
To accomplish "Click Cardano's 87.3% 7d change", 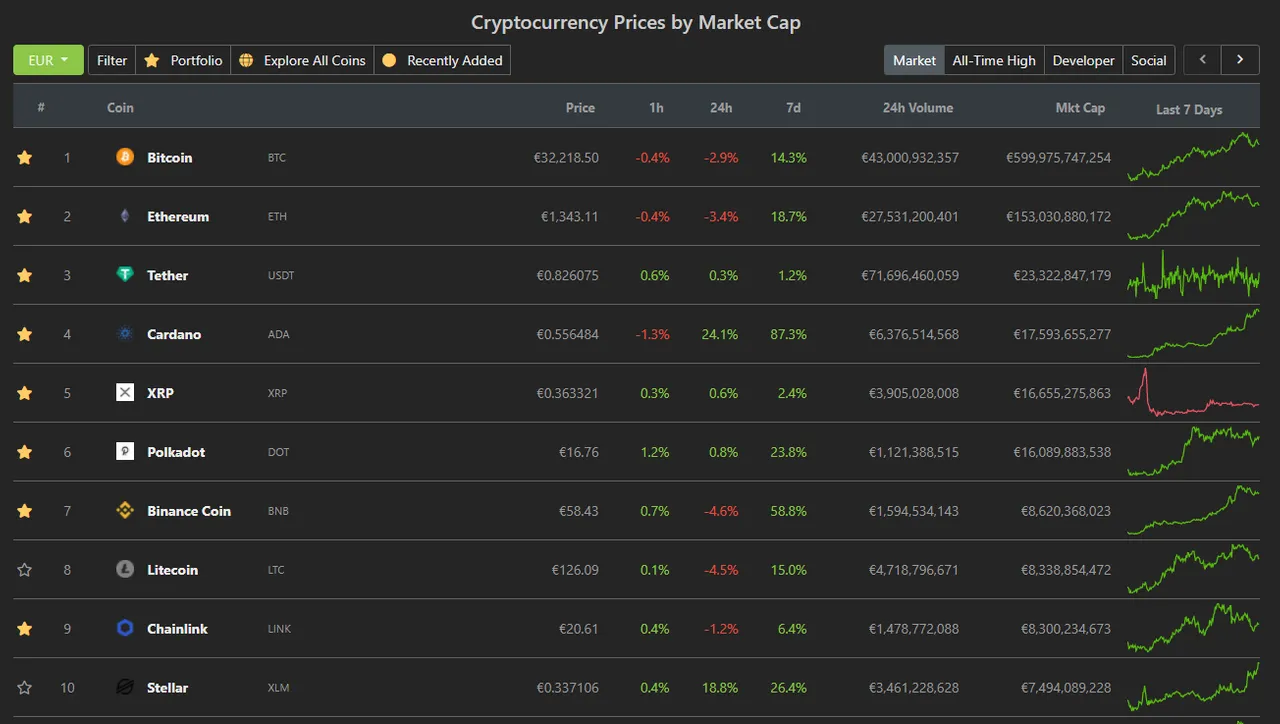I will coord(789,334).
